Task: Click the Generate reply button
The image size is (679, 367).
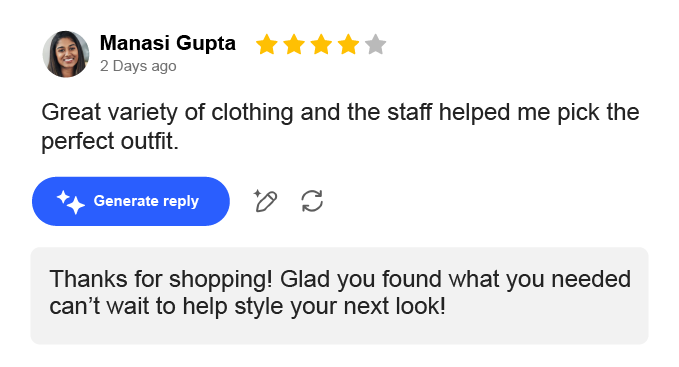Action: [x=131, y=201]
